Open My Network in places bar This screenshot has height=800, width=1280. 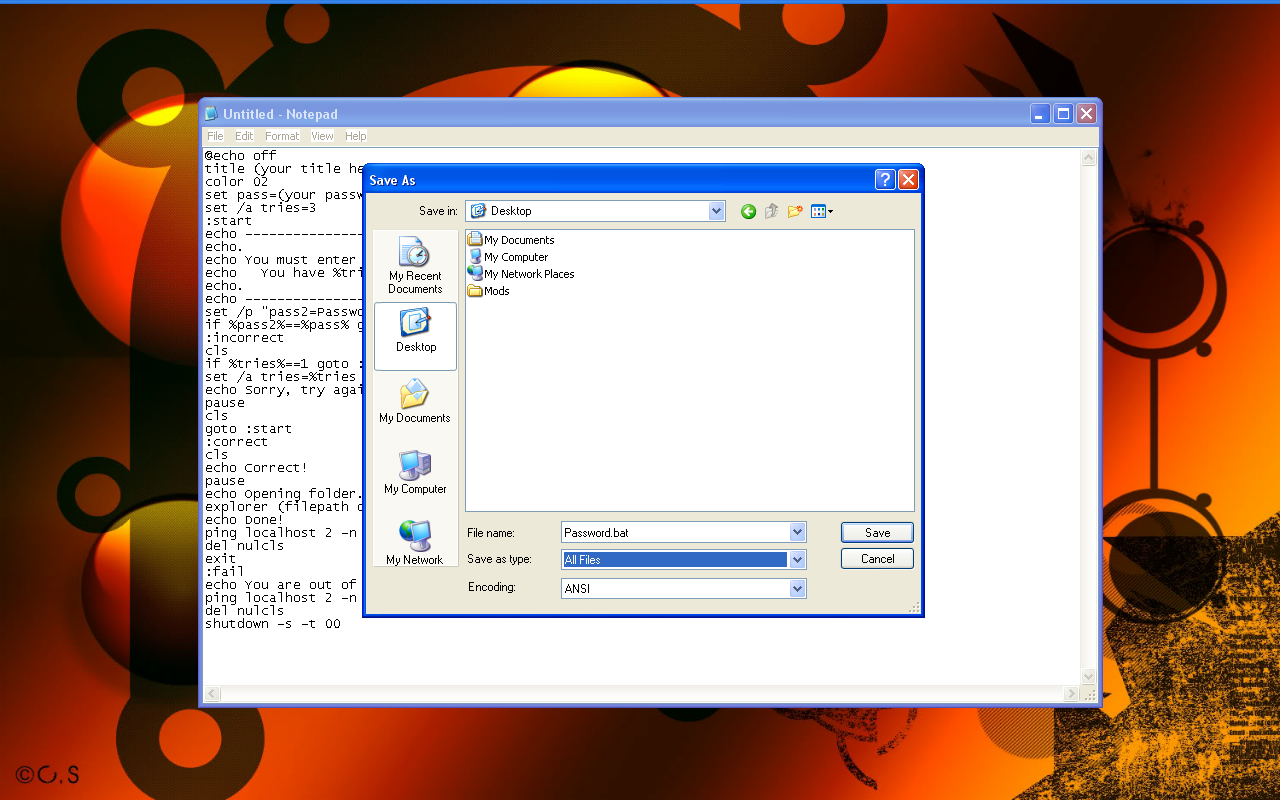tap(415, 544)
